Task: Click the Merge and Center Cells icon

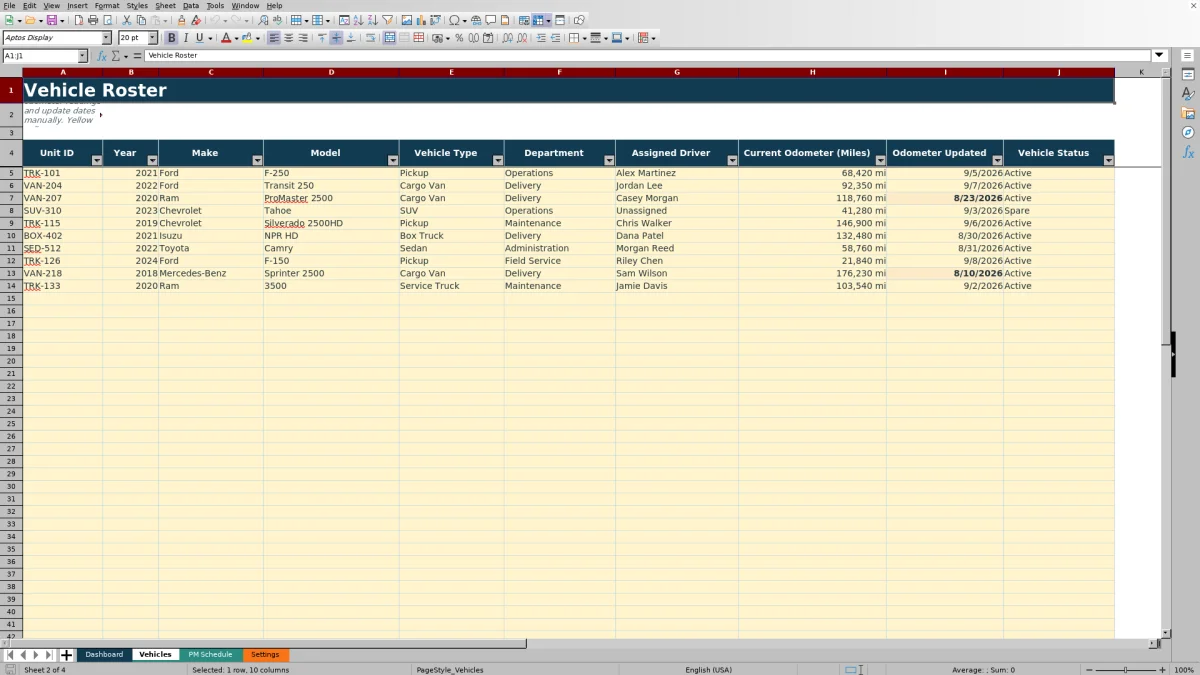Action: coord(390,38)
